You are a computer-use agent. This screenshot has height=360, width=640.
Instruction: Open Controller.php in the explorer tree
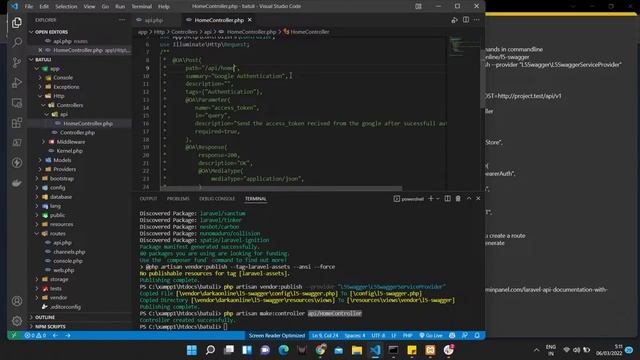coord(77,133)
